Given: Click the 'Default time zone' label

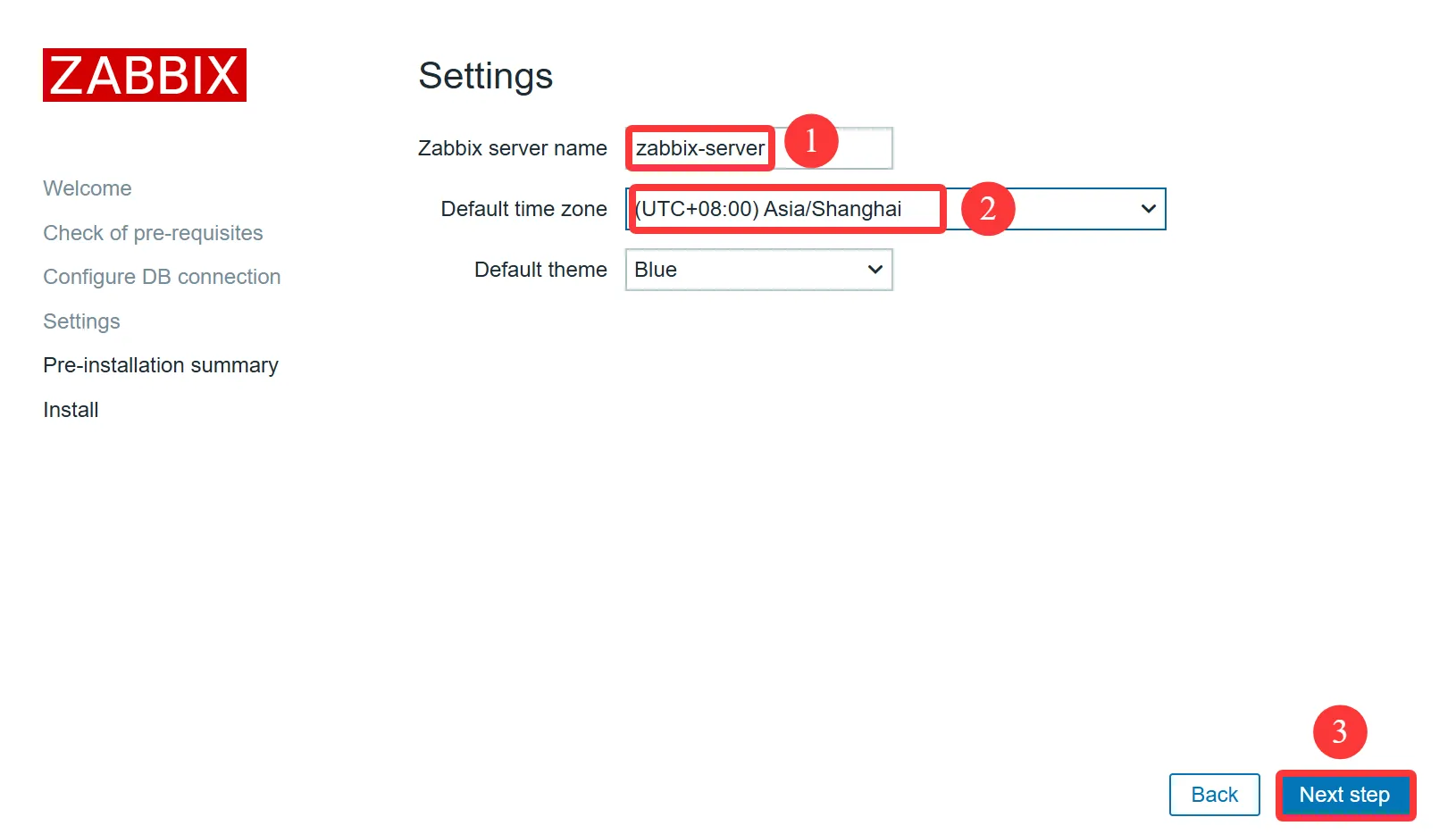Looking at the screenshot, I should (x=523, y=209).
